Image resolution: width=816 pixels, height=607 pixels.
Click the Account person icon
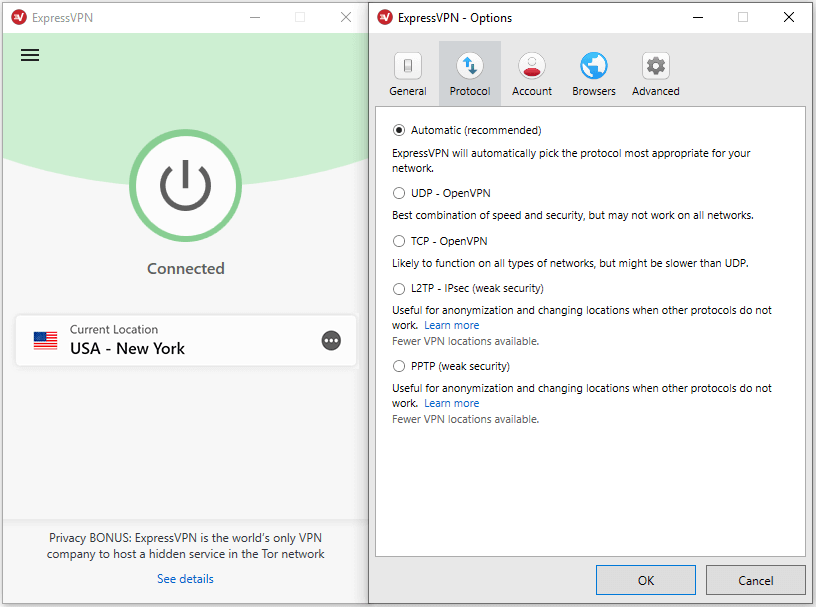coord(532,66)
